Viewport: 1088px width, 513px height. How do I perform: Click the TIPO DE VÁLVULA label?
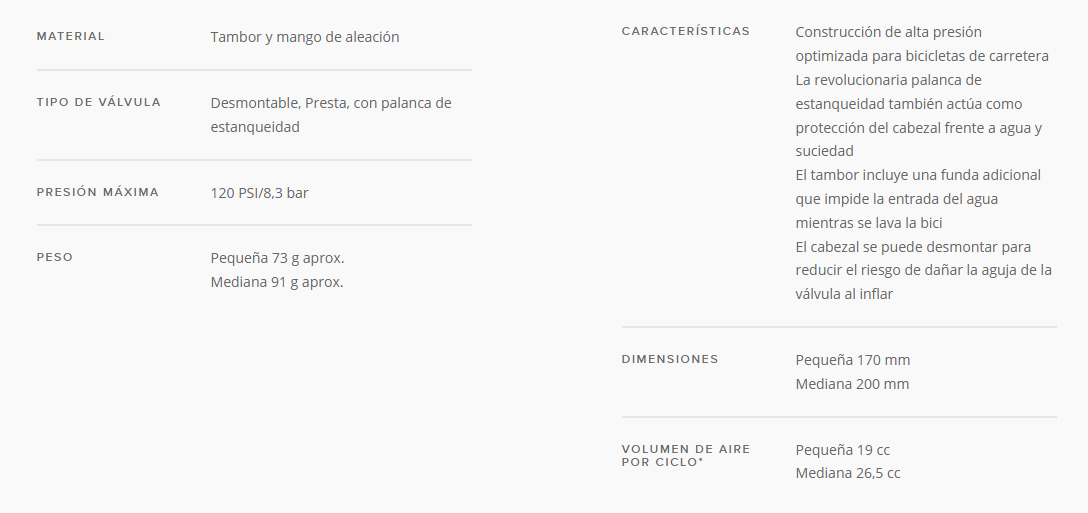click(99, 102)
